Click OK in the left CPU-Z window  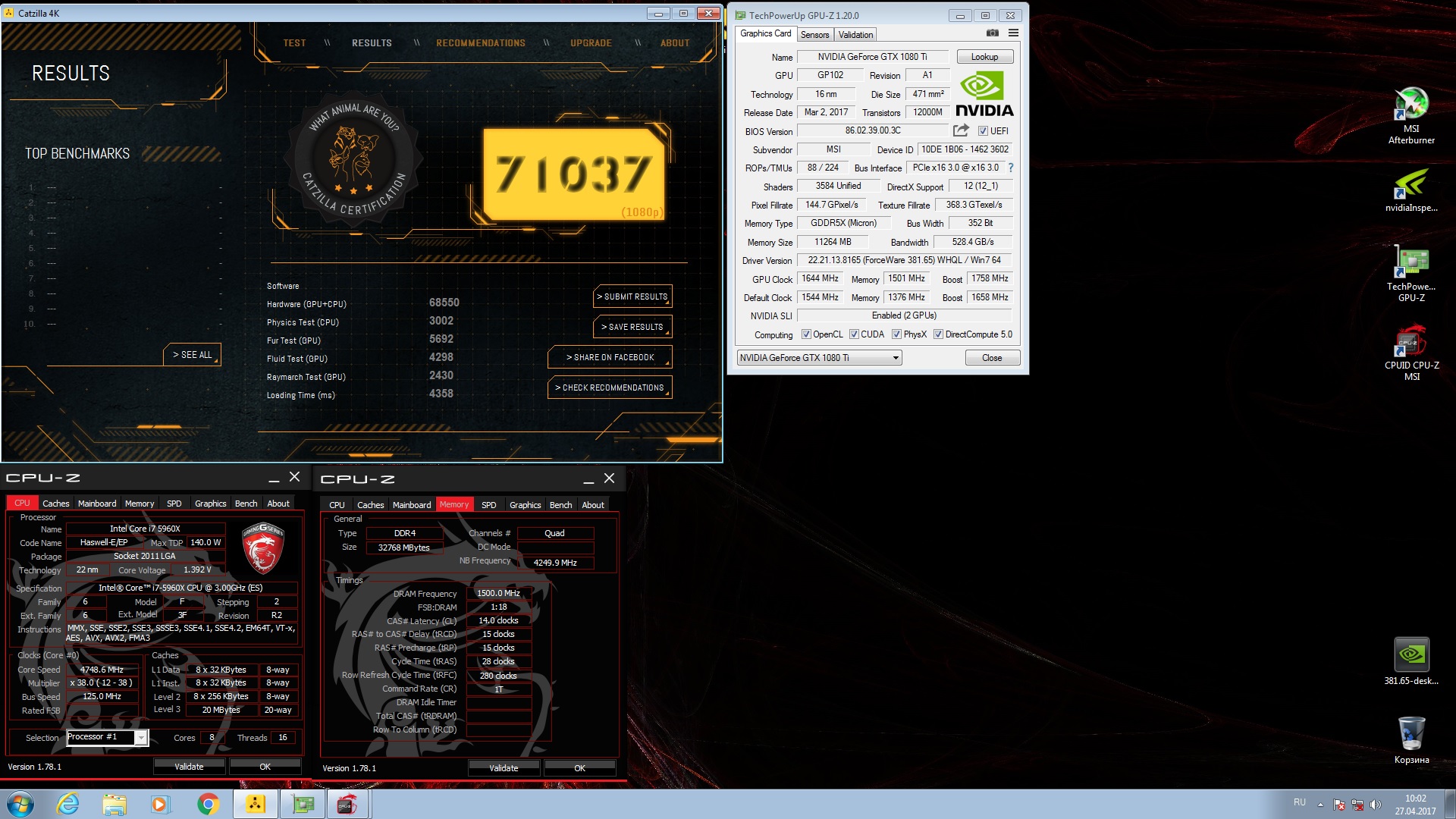click(x=265, y=767)
